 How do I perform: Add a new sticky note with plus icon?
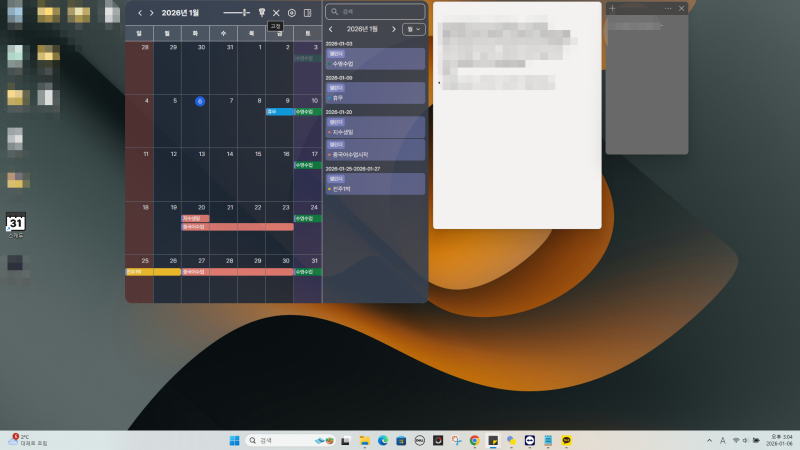click(x=612, y=8)
